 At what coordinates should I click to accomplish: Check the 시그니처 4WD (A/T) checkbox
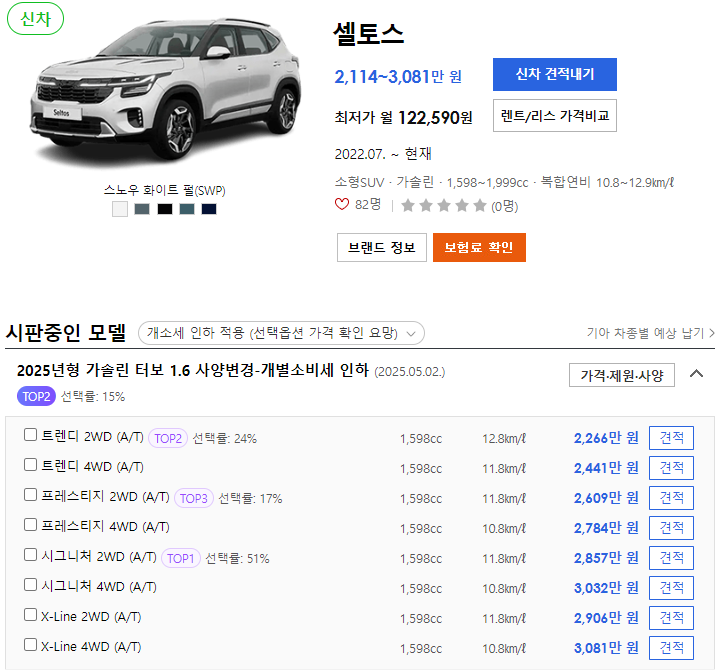pyautogui.click(x=30, y=585)
